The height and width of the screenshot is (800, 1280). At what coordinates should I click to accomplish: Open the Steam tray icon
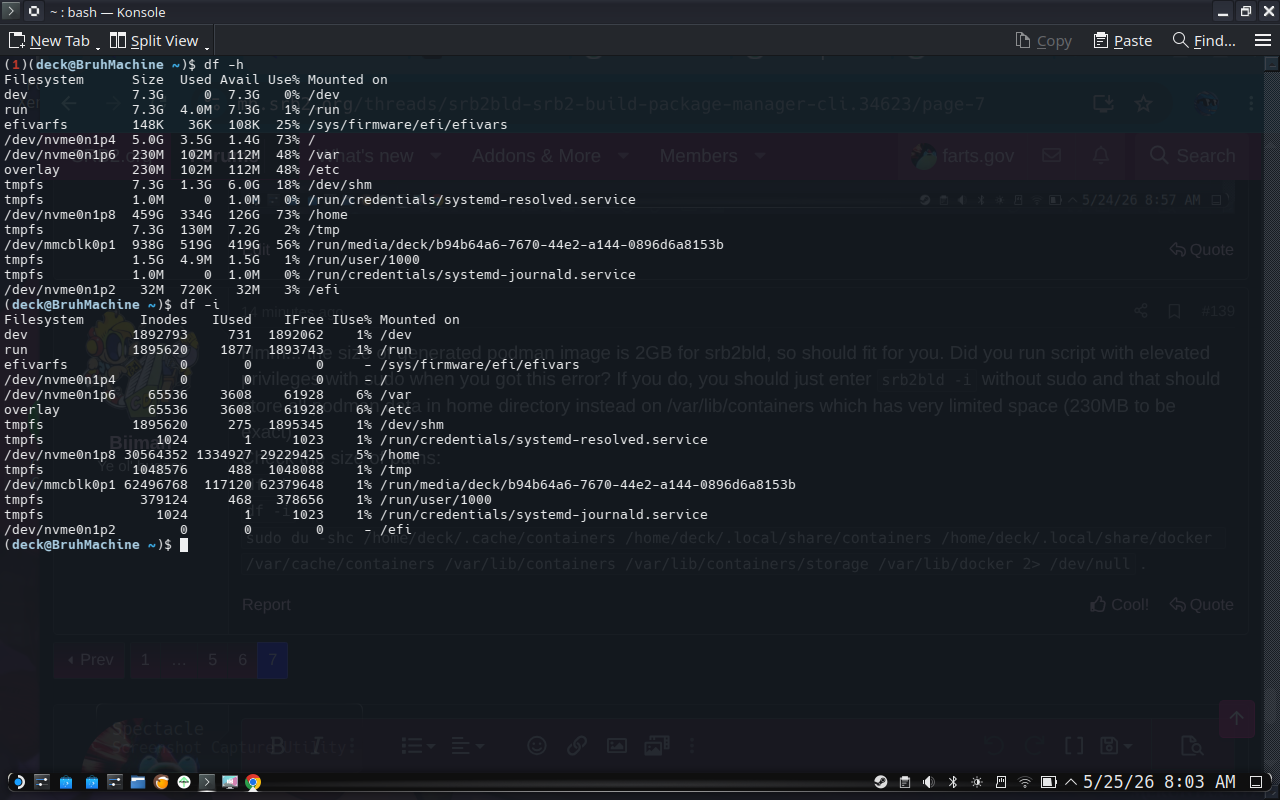tap(881, 782)
